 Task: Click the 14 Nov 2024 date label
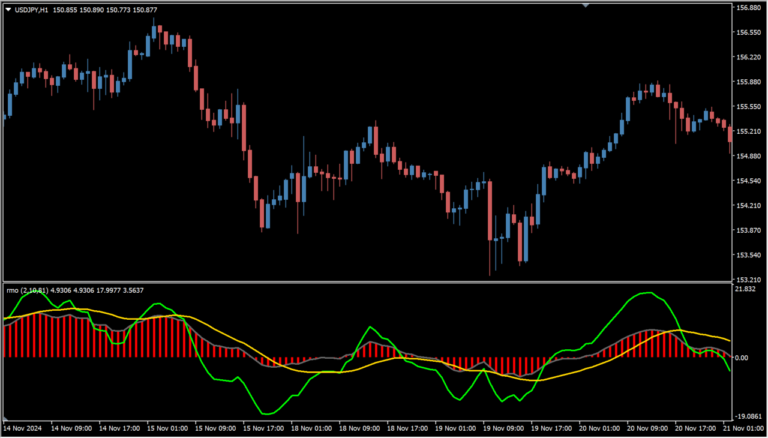[24, 428]
